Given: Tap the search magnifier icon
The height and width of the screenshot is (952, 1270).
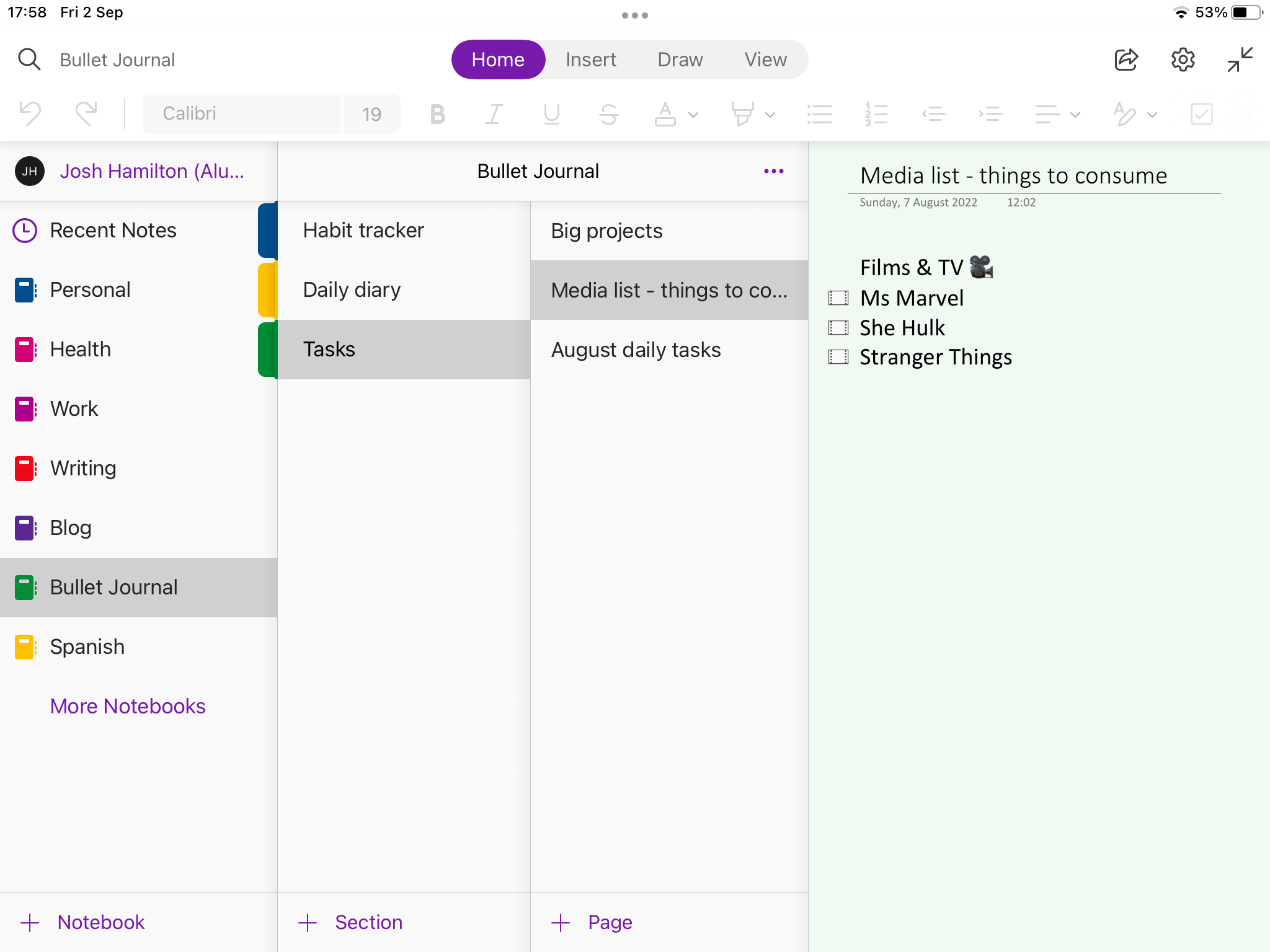Looking at the screenshot, I should coord(29,59).
